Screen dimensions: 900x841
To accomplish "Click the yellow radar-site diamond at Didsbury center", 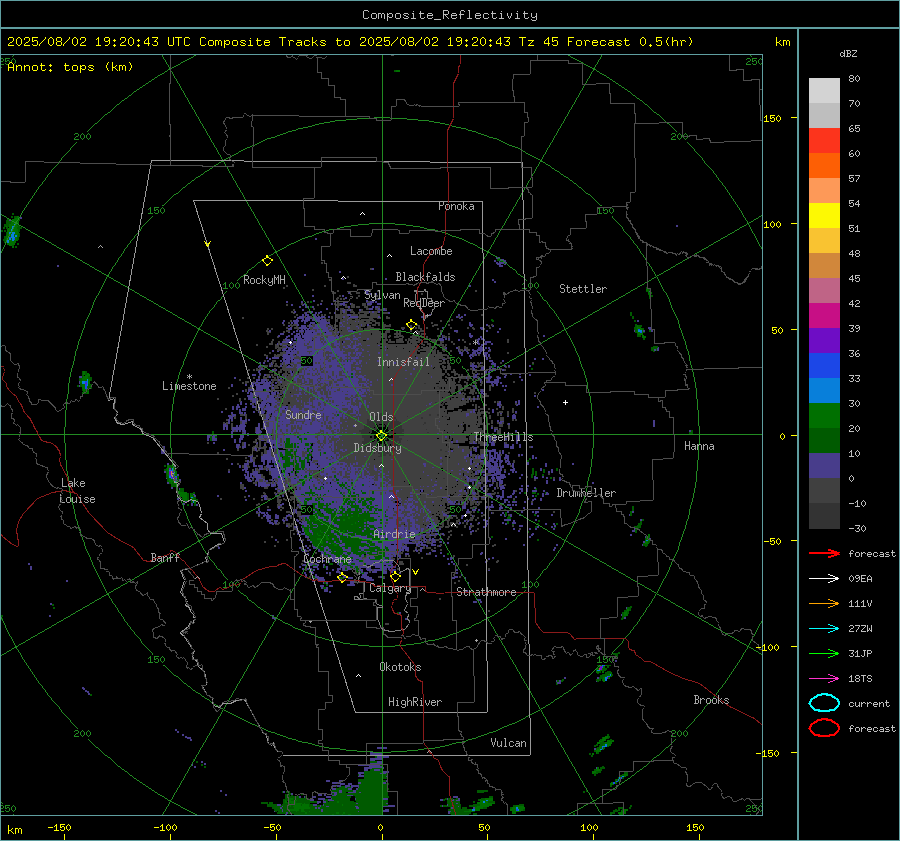I will (381, 435).
